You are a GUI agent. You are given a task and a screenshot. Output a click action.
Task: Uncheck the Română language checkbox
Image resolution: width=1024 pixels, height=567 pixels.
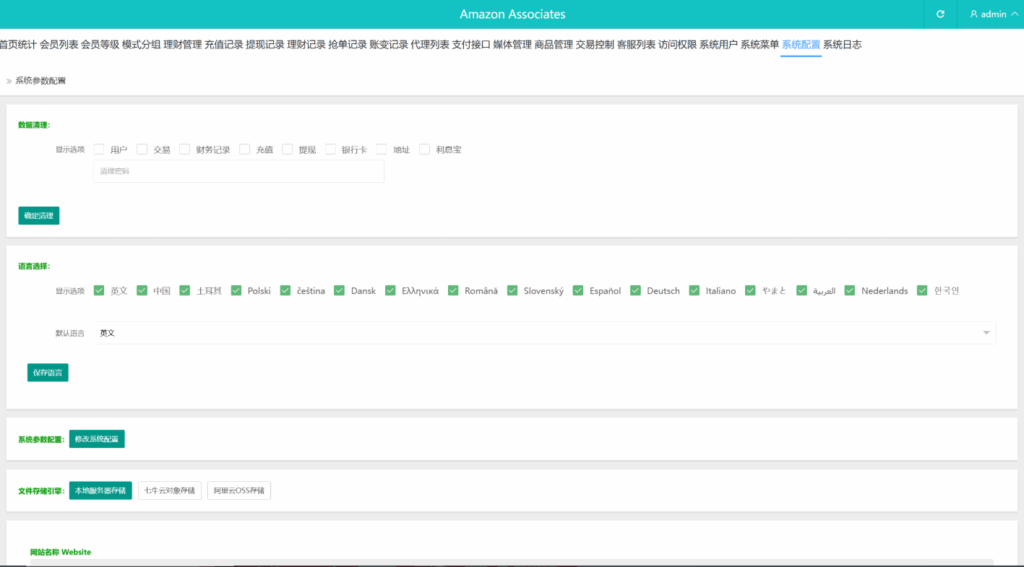click(453, 290)
